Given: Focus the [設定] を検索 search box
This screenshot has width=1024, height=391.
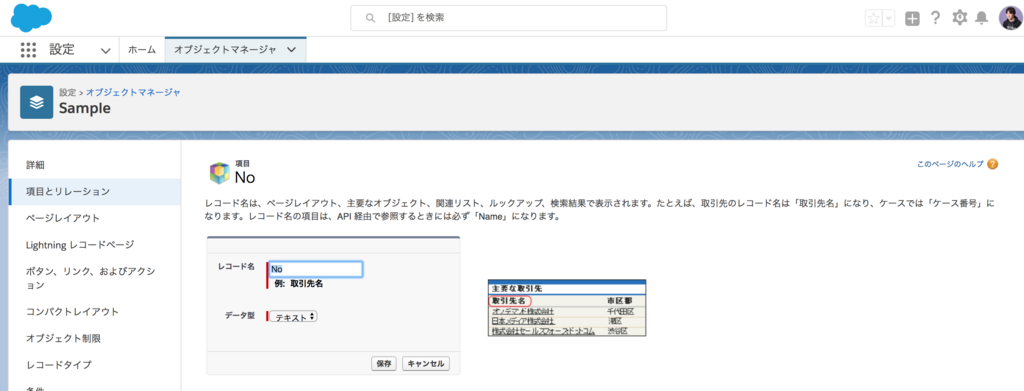Looking at the screenshot, I should coord(509,18).
